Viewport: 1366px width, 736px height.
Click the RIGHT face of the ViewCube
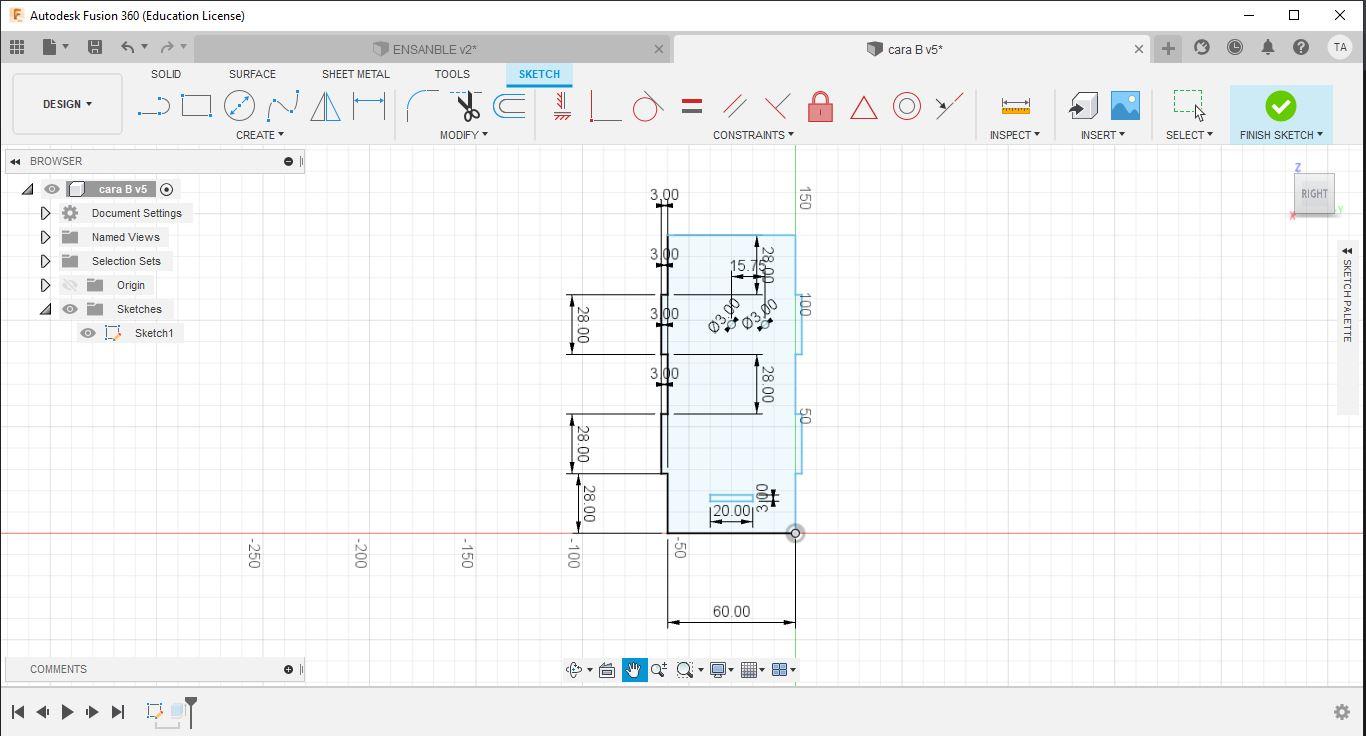coord(1314,194)
